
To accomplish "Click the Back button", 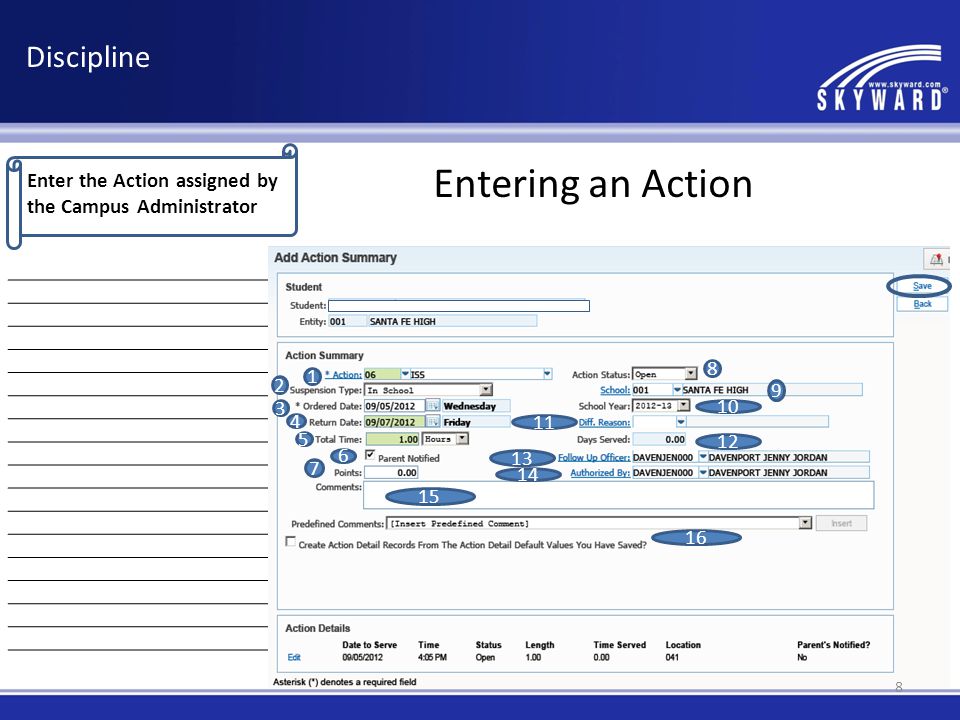I will click(x=922, y=304).
